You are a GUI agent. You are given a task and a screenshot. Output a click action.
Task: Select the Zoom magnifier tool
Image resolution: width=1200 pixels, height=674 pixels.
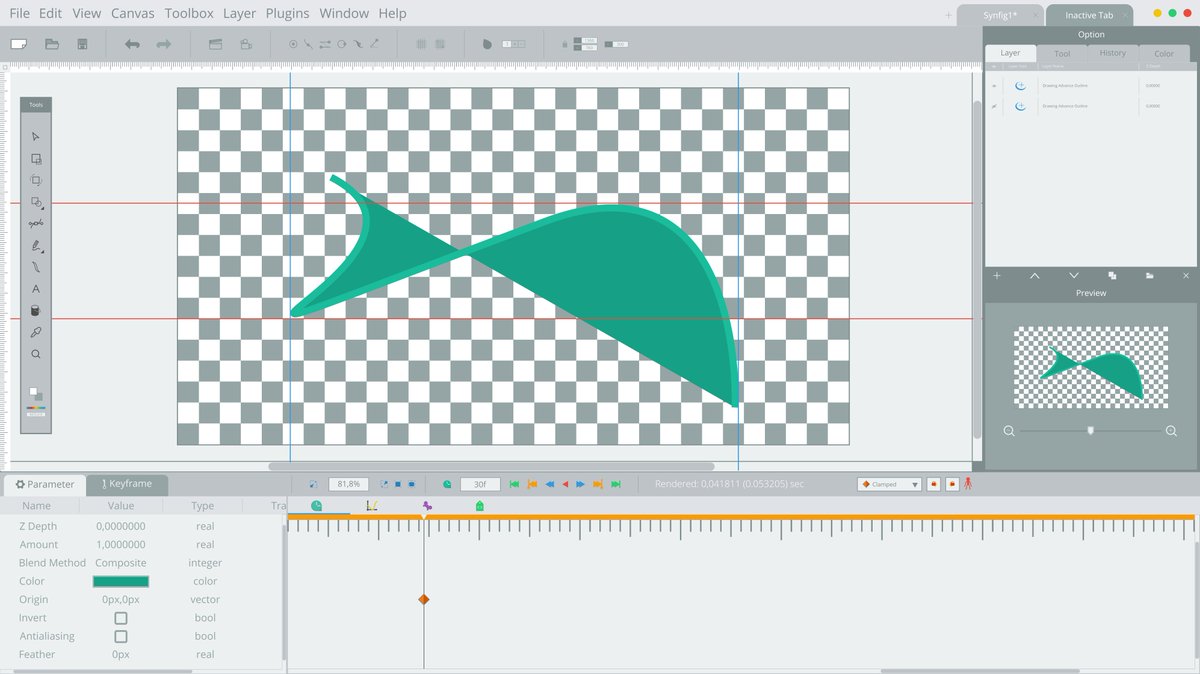click(x=36, y=354)
